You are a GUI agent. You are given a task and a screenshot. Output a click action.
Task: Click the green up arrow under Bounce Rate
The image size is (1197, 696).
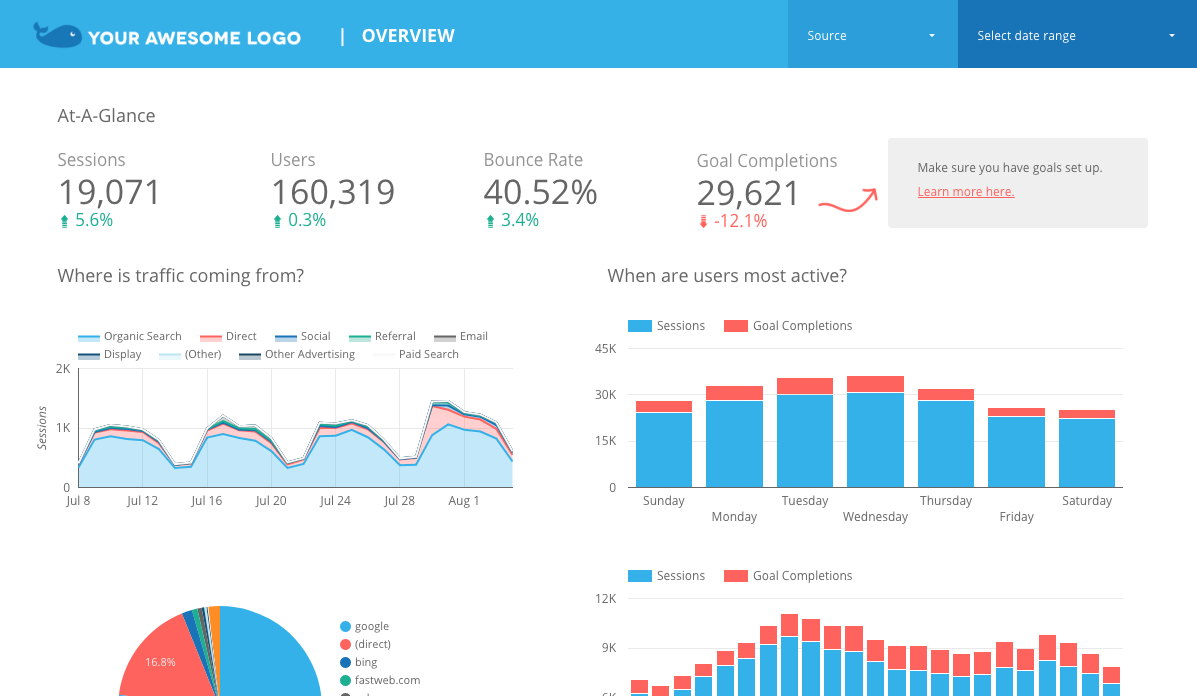pos(490,221)
